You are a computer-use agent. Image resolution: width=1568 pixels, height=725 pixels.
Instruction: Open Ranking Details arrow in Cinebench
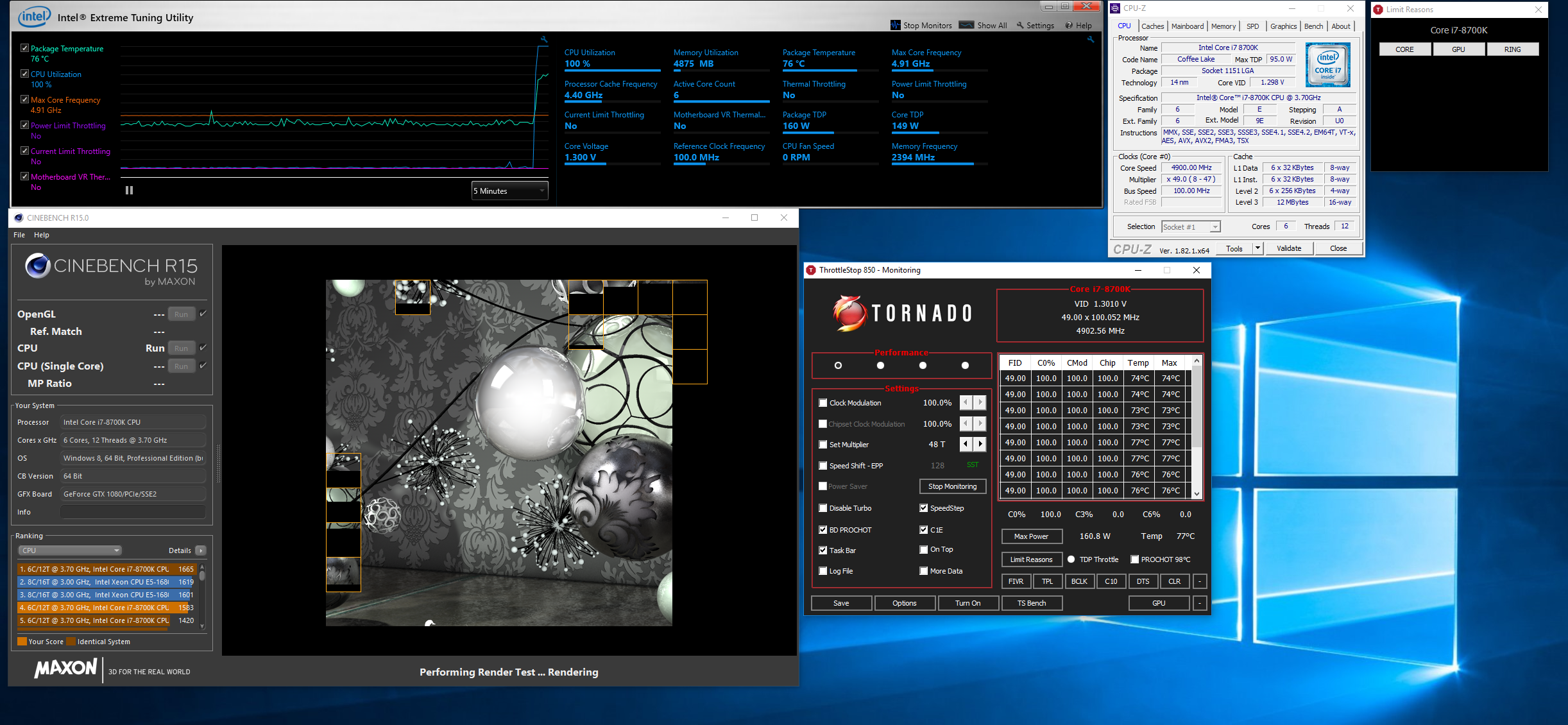[x=201, y=550]
